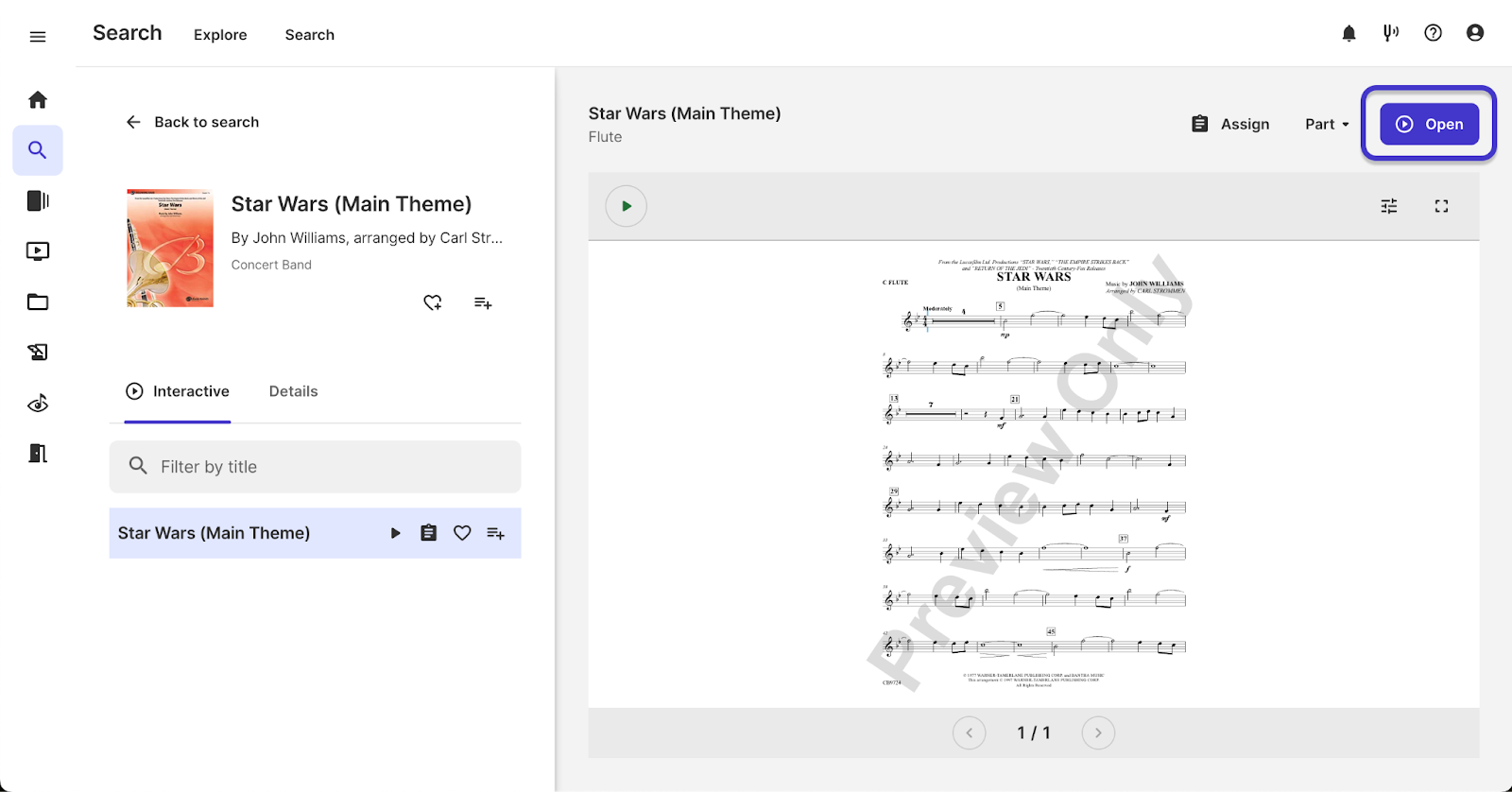Viewport: 1512px width, 792px height.
Task: Expand the Part dropdown
Action: (1328, 124)
